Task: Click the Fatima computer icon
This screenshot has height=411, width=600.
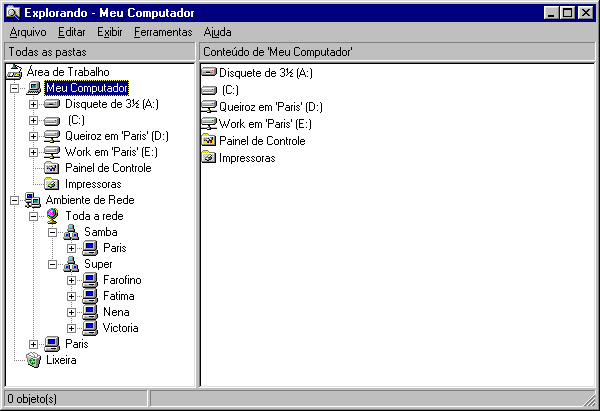Action: [x=90, y=296]
